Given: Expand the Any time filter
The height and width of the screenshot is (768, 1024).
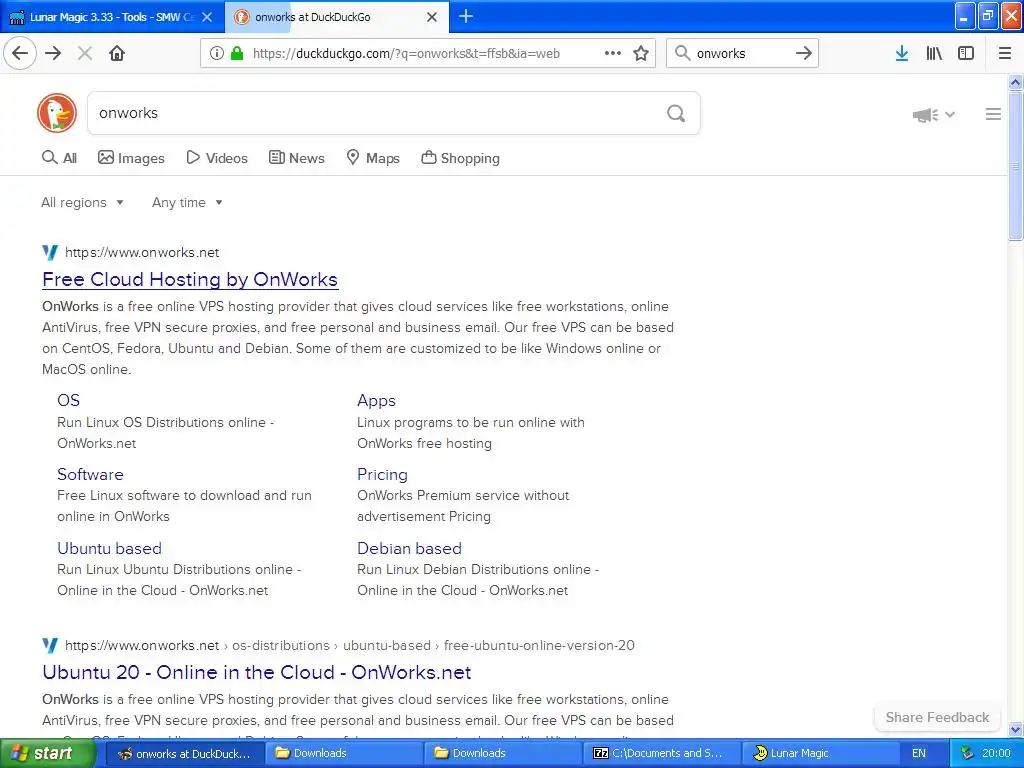Looking at the screenshot, I should [187, 202].
